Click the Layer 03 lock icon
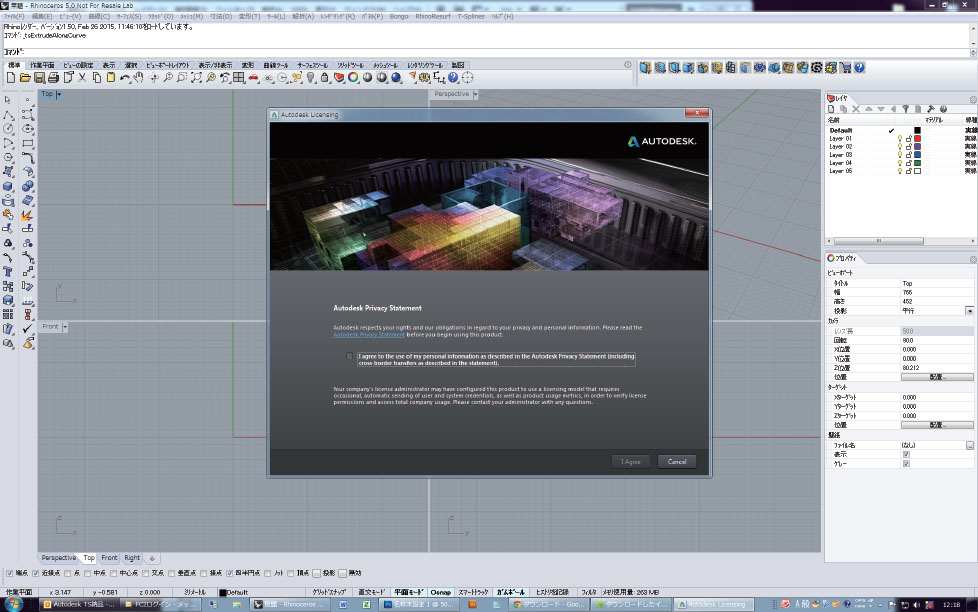Image resolution: width=978 pixels, height=612 pixels. 908,155
